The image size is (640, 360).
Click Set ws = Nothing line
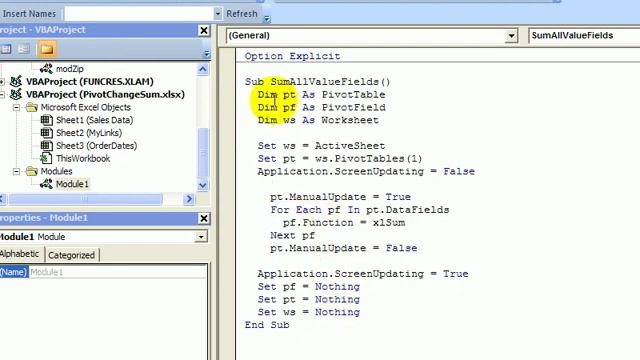pyautogui.click(x=309, y=312)
